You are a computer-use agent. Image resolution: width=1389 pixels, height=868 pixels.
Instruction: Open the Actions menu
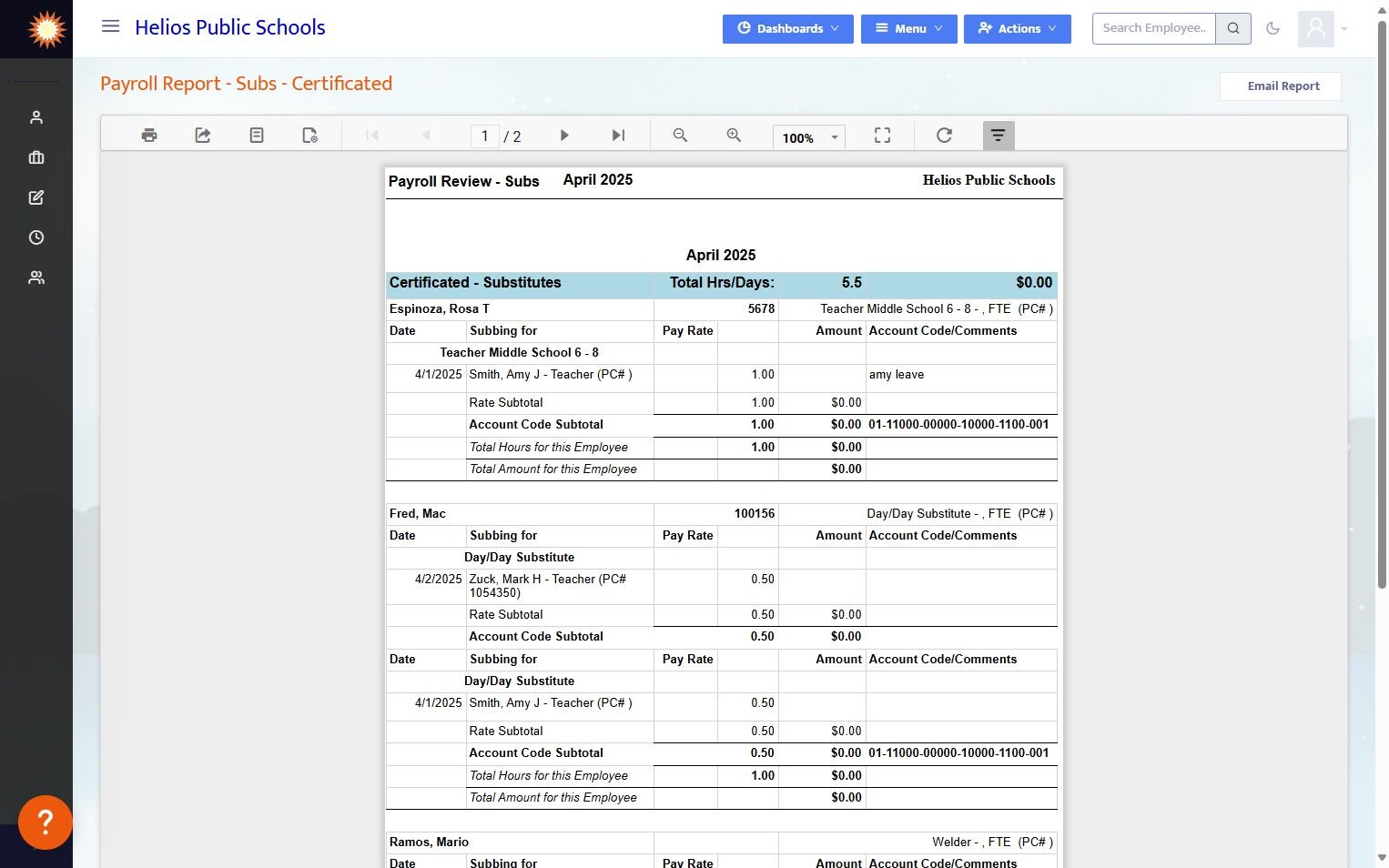(1017, 28)
